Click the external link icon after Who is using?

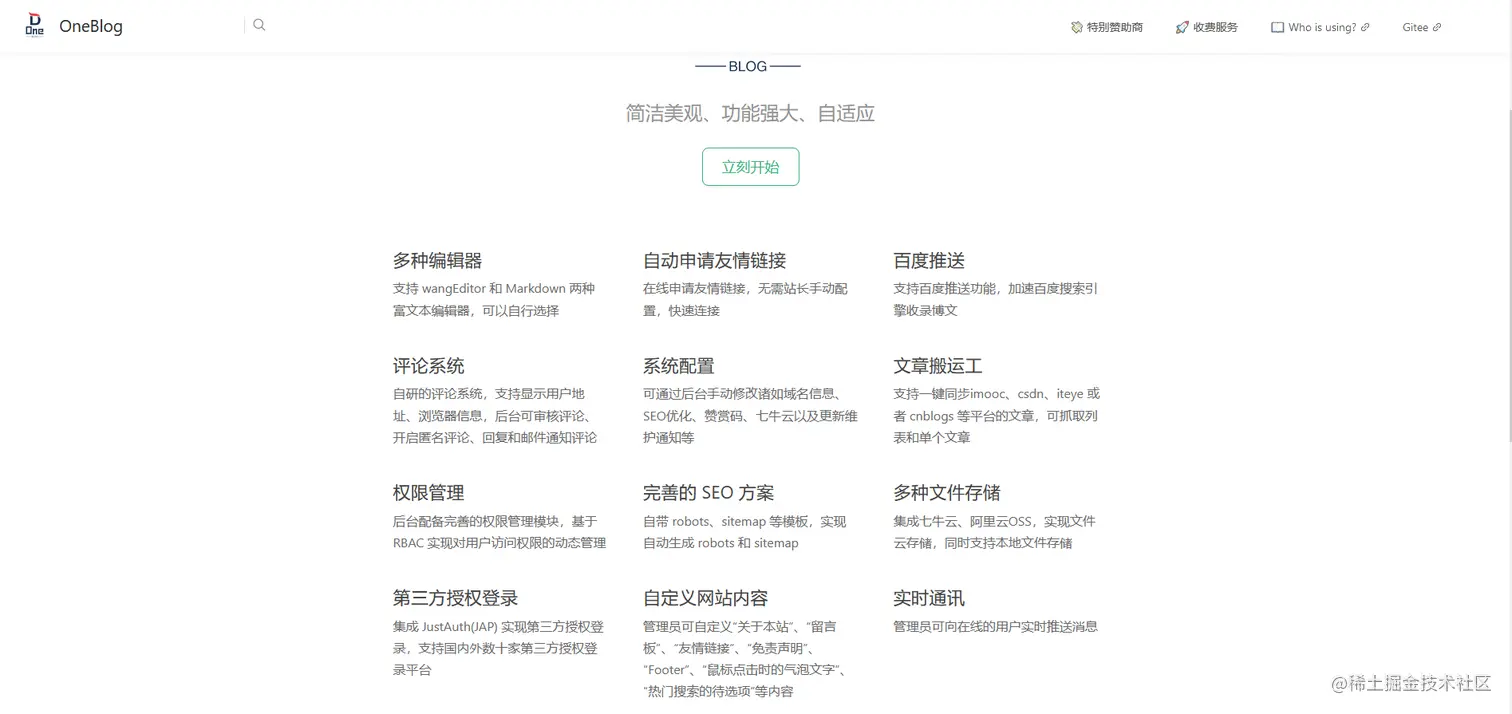pyautogui.click(x=1365, y=27)
